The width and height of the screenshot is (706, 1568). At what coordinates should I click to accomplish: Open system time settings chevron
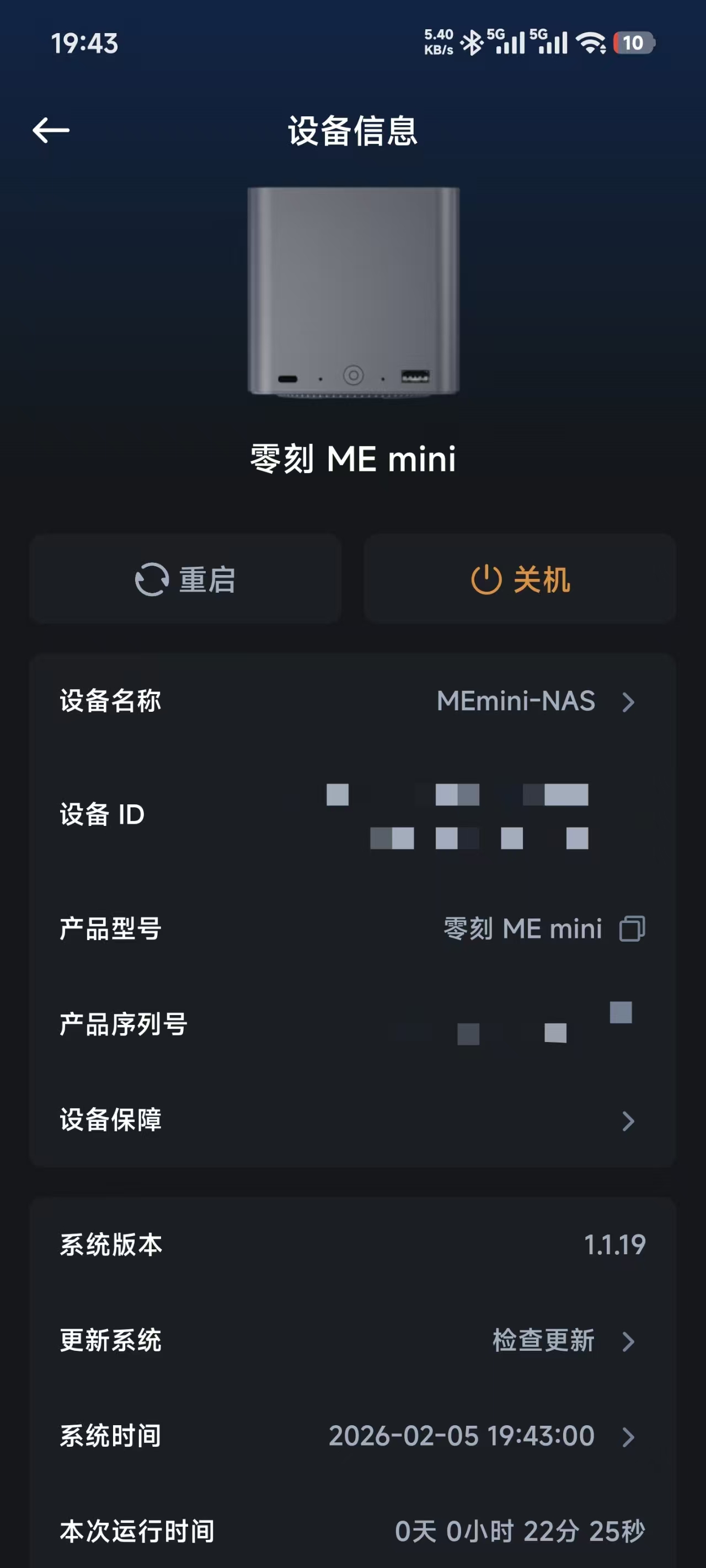click(x=629, y=1437)
